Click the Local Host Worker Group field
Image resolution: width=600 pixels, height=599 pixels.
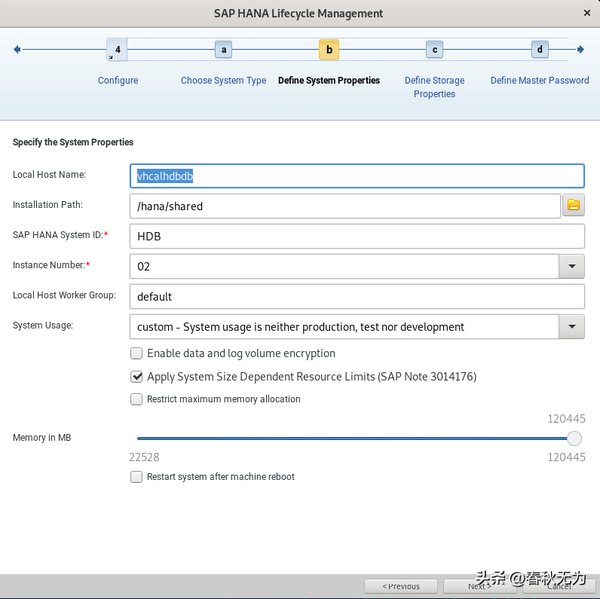357,297
